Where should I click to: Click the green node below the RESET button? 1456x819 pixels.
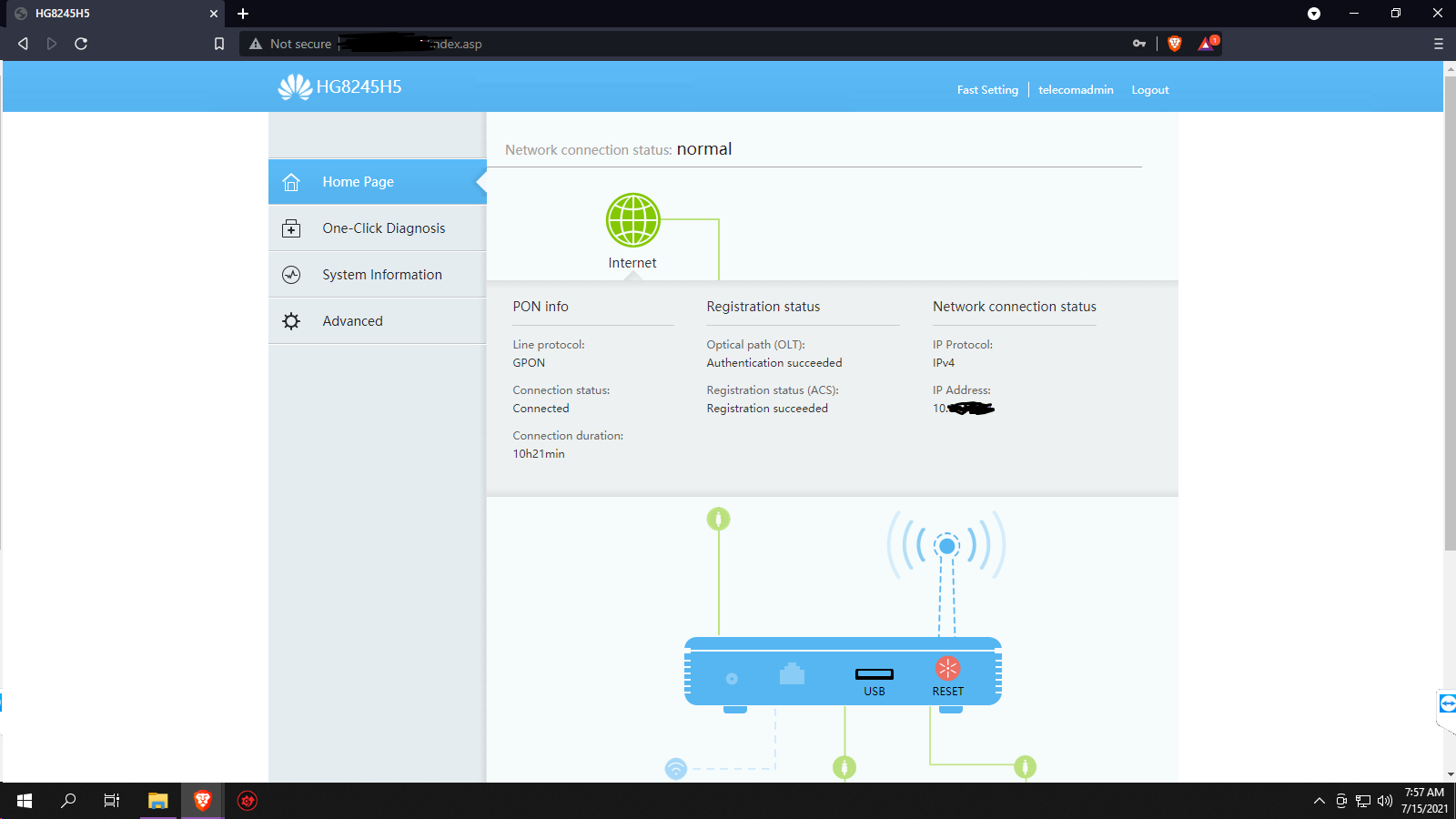pyautogui.click(x=1025, y=767)
